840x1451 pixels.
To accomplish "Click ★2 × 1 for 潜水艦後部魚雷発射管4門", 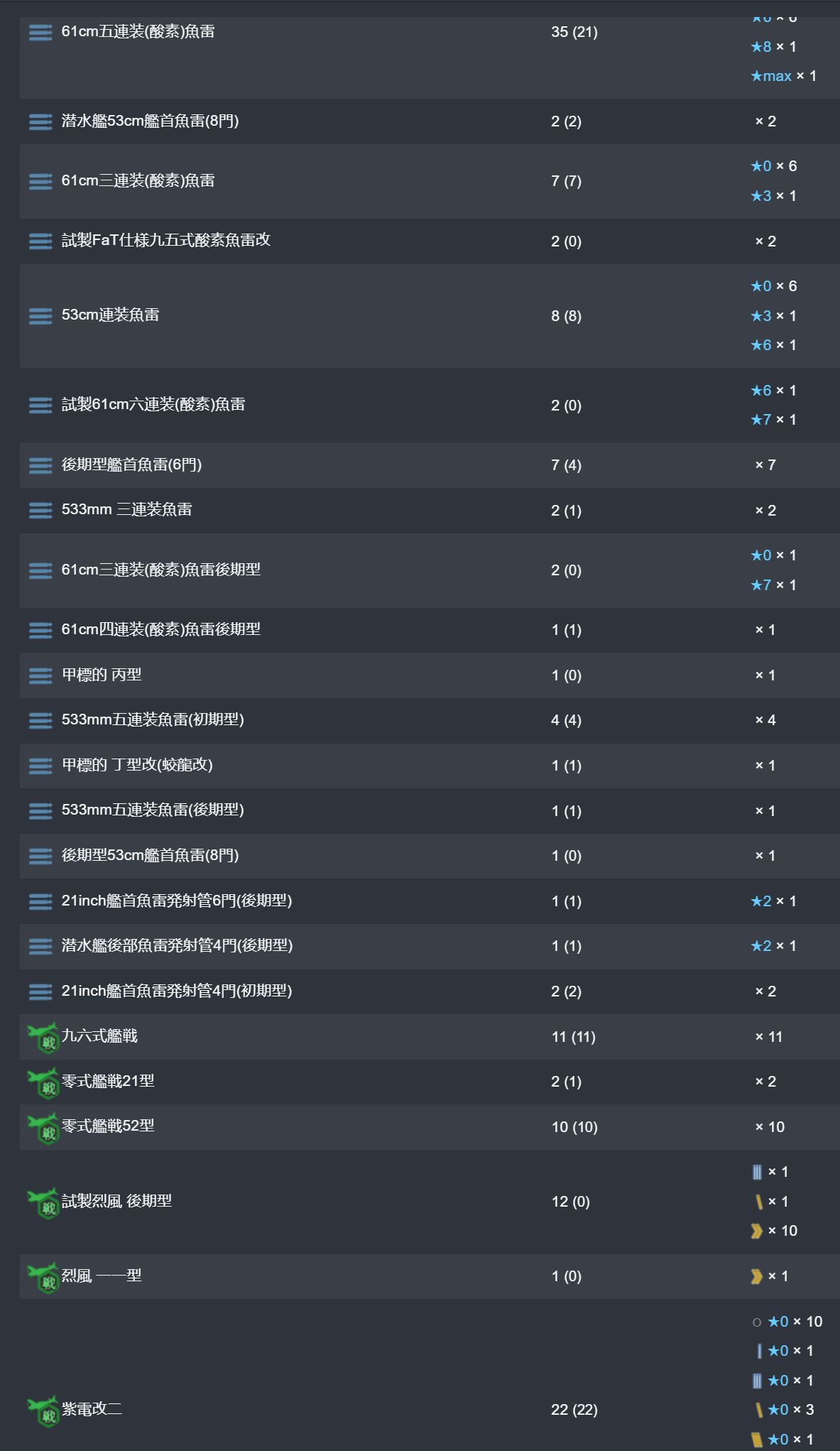I will (773, 946).
